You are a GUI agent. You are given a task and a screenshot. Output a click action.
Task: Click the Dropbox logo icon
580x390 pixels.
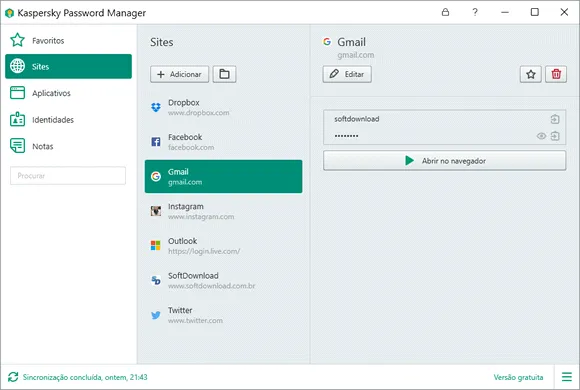pyautogui.click(x=156, y=107)
